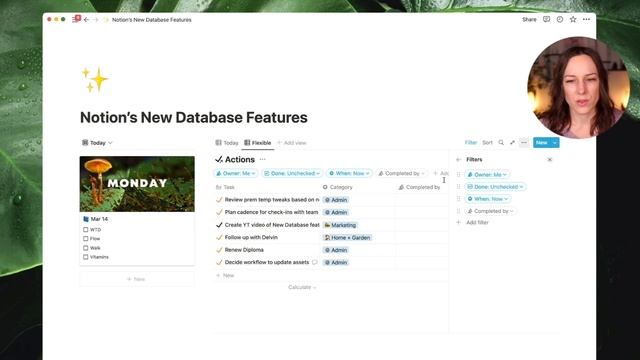Open the Monday mushroom card cover

137,184
